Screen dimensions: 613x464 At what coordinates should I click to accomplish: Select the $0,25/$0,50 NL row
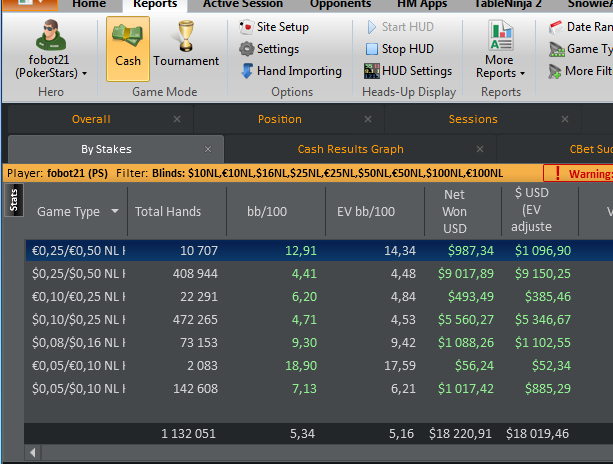click(319, 274)
